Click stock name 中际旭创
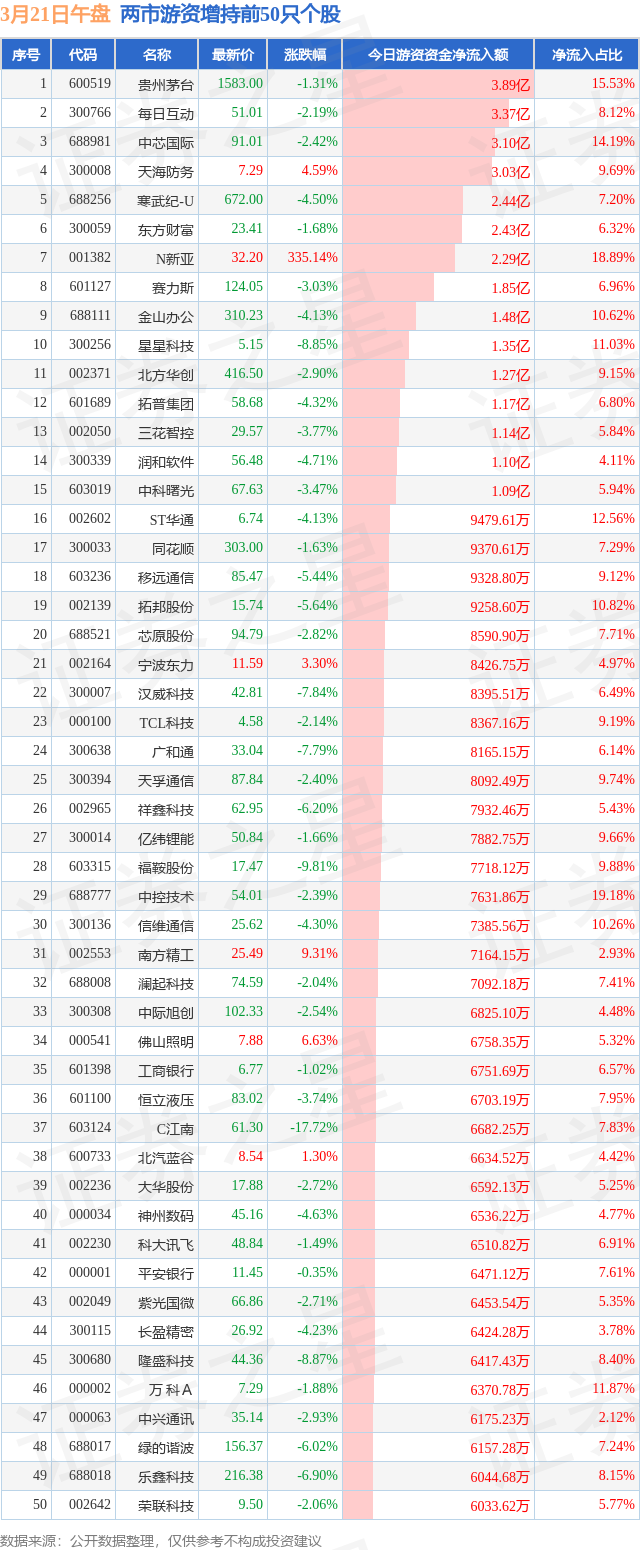Viewport: 640px width, 1550px height. click(166, 1013)
